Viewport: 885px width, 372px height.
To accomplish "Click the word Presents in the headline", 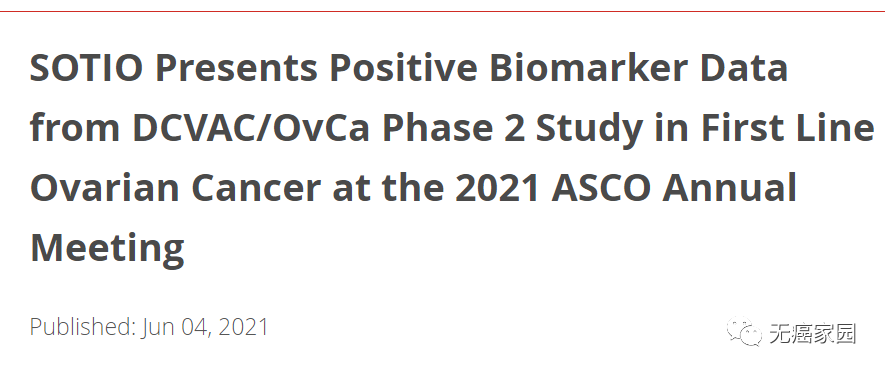I will [x=236, y=68].
